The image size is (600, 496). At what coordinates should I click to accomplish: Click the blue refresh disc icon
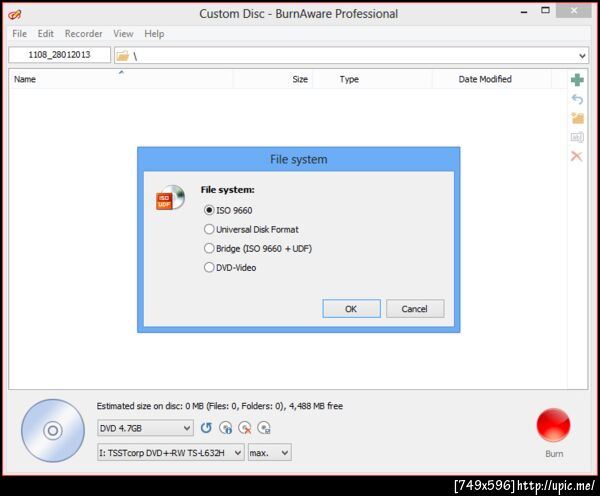click(206, 427)
